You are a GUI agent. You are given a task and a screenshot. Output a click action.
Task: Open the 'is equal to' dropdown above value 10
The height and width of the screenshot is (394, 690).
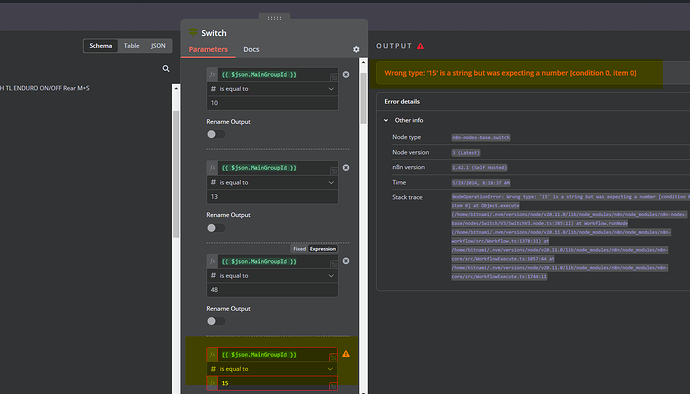click(272, 88)
